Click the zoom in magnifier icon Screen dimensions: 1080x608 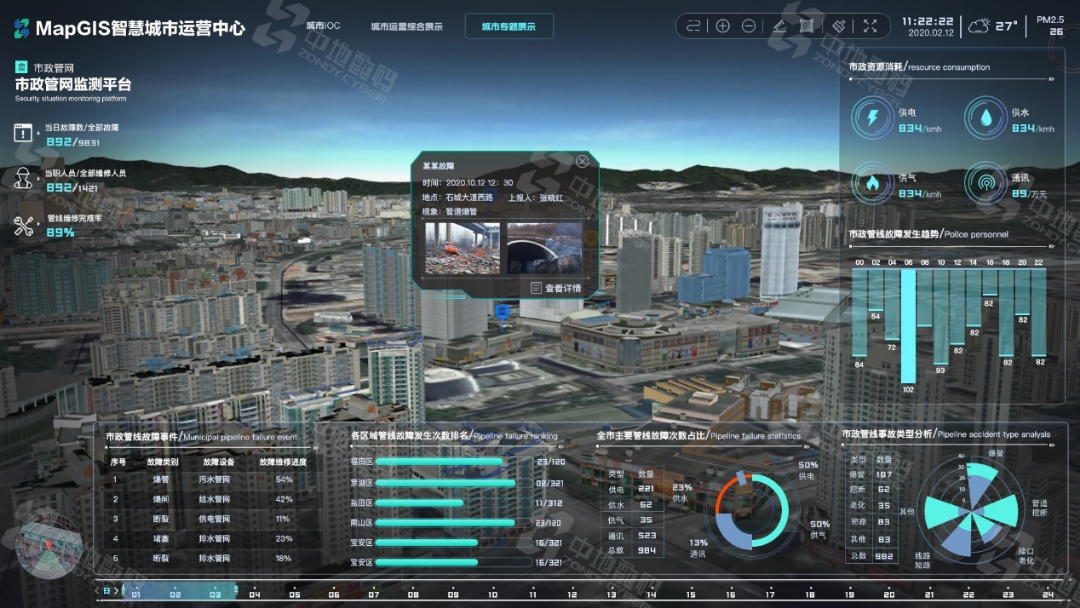tap(723, 26)
